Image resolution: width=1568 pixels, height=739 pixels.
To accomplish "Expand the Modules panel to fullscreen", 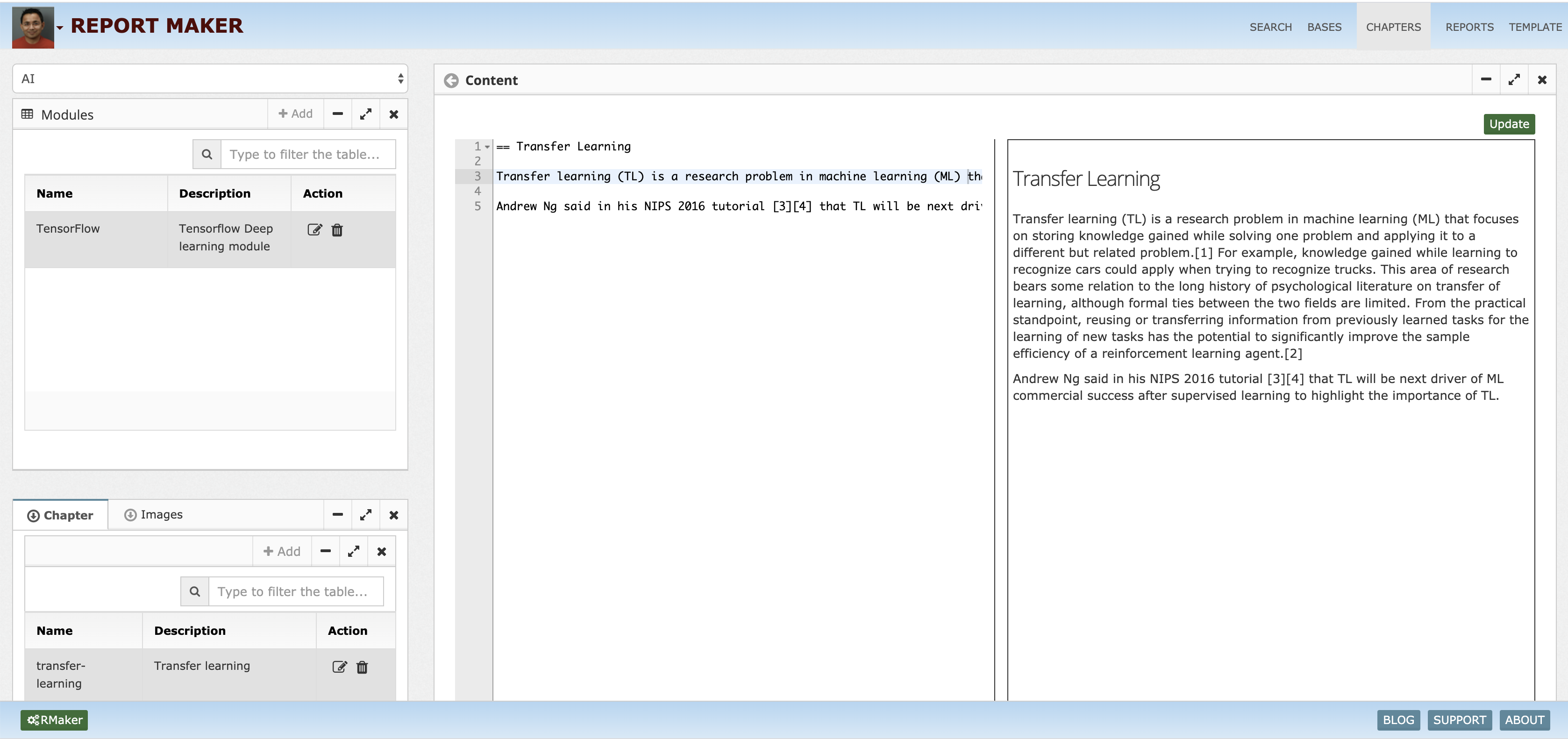I will click(366, 114).
